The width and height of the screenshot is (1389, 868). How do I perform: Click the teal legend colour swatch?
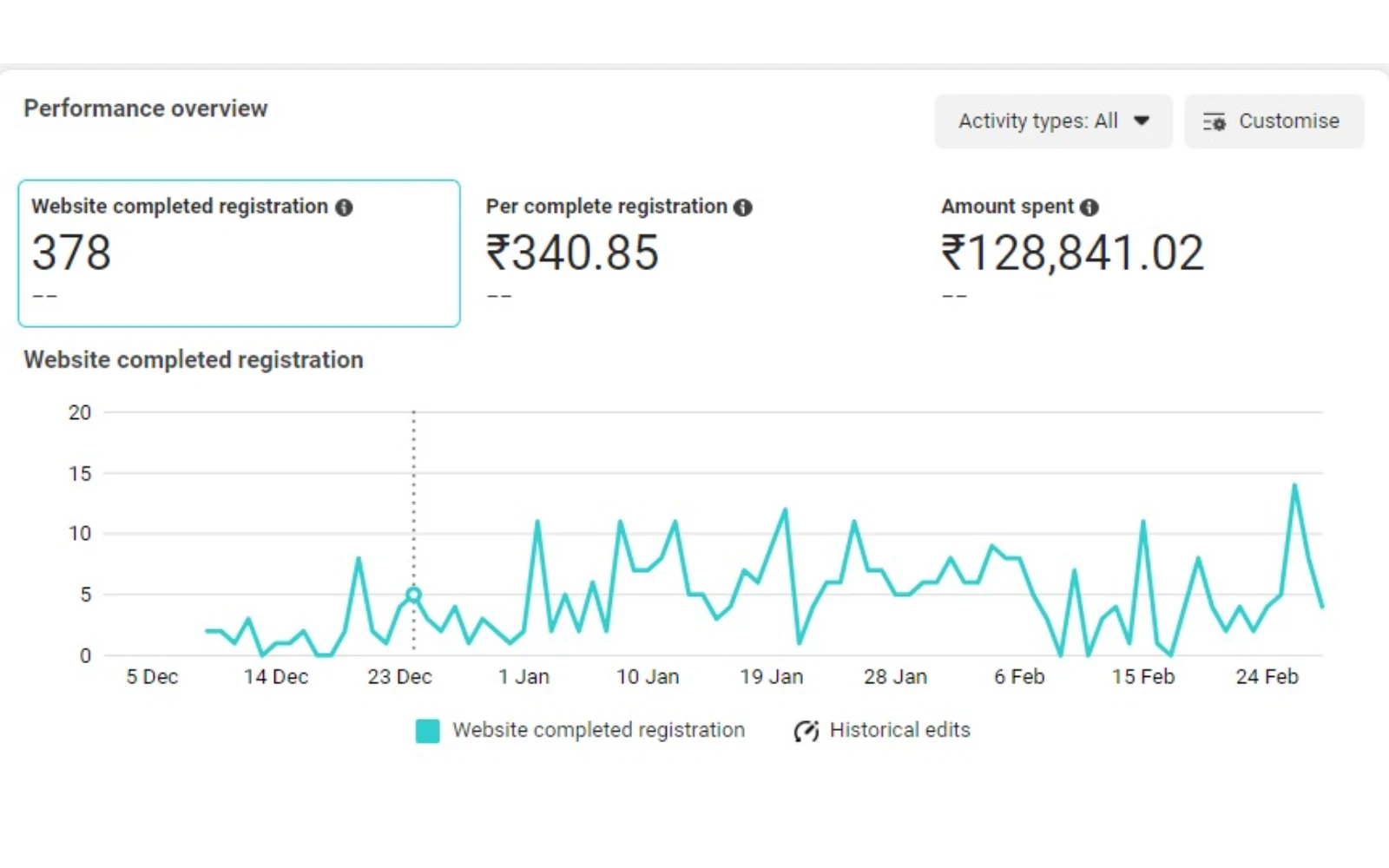point(427,731)
